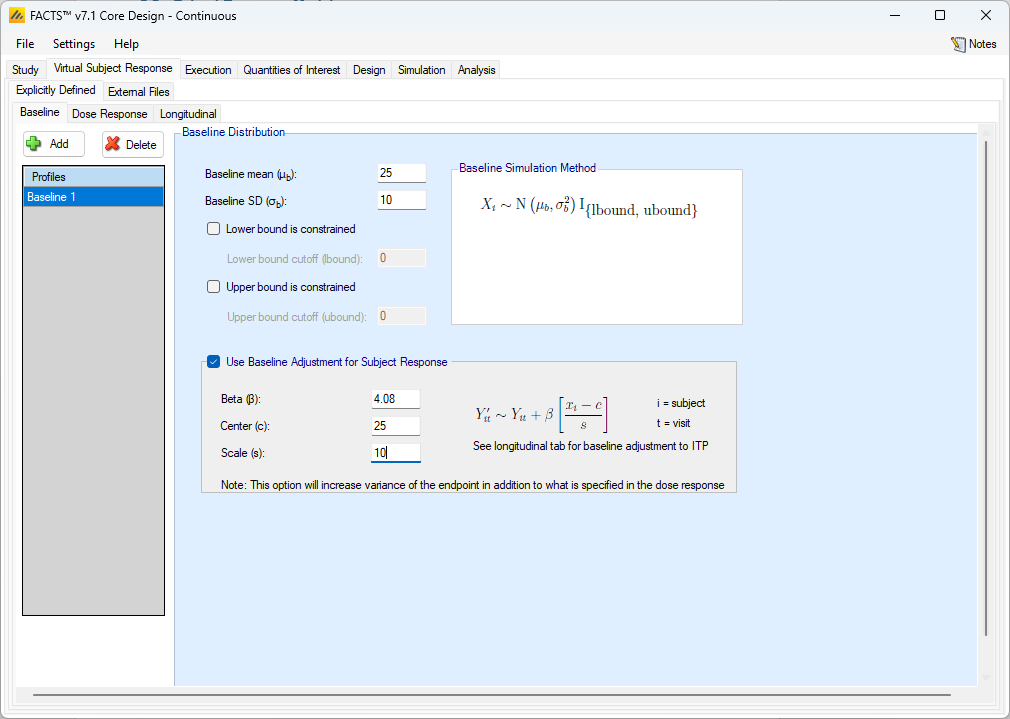Screen dimensions: 1010x719
Task: Open the Notes notepad icon
Action: point(958,44)
